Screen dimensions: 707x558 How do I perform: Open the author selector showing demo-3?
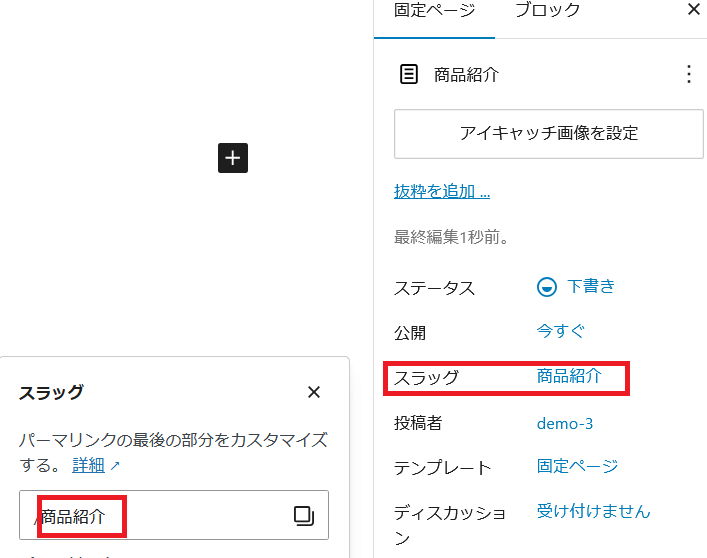point(564,423)
